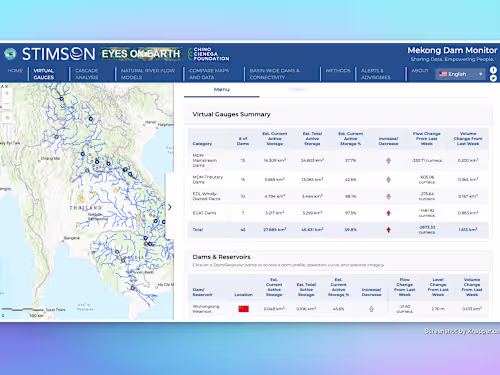Open the English language dropdown
The height and width of the screenshot is (375, 500).
pyautogui.click(x=460, y=74)
